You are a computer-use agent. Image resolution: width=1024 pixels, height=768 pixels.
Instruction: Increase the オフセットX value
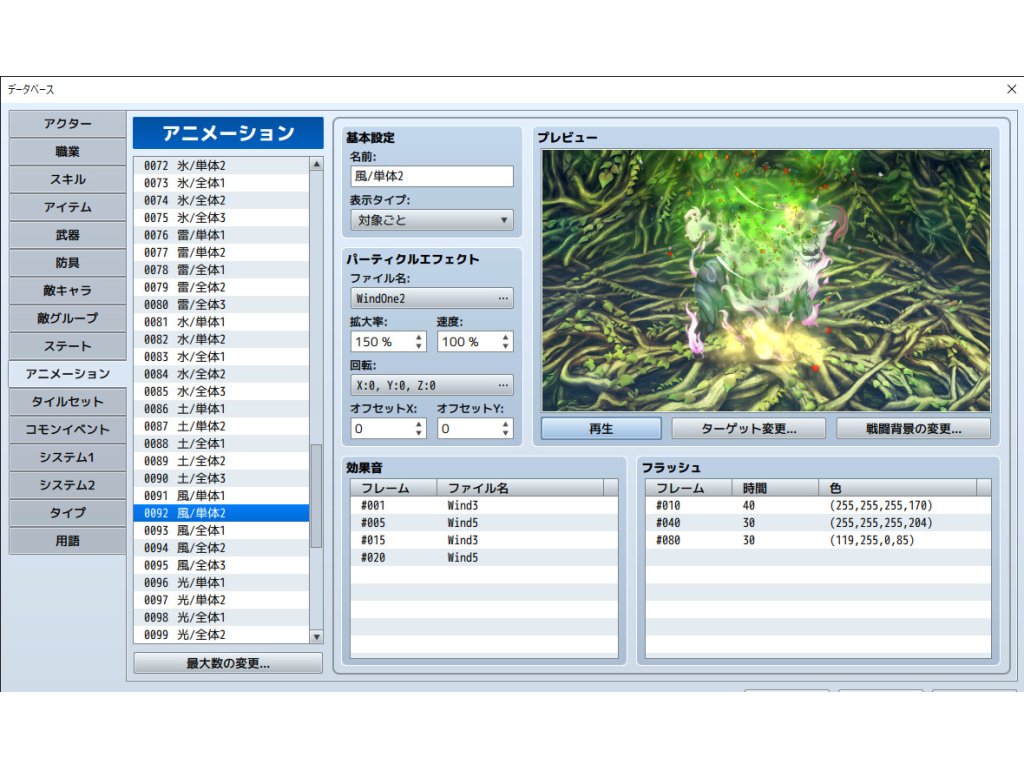tap(419, 423)
